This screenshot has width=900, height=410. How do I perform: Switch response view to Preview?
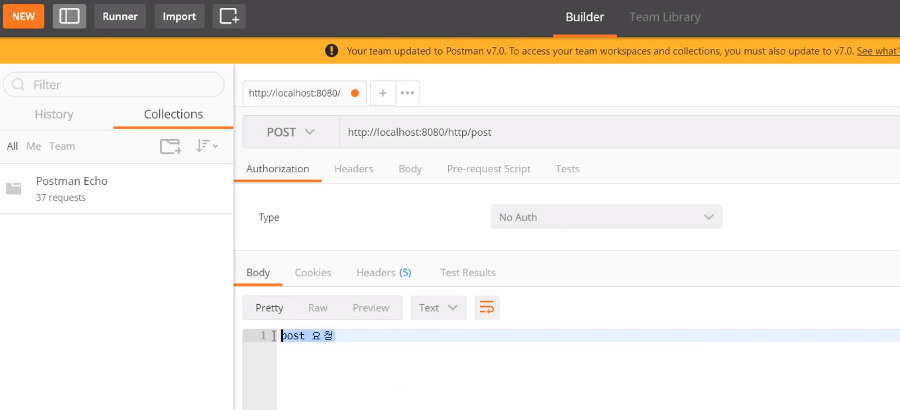click(371, 308)
